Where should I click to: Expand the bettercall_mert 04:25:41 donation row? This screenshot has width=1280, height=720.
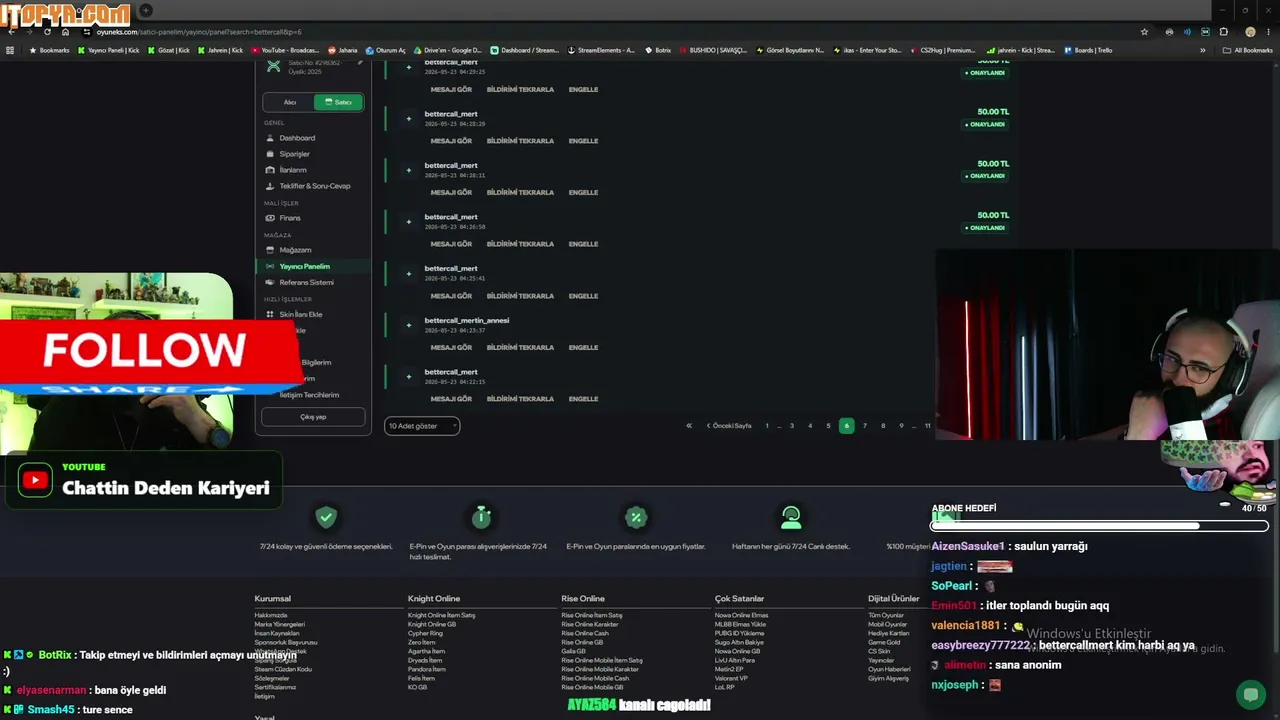pos(408,273)
